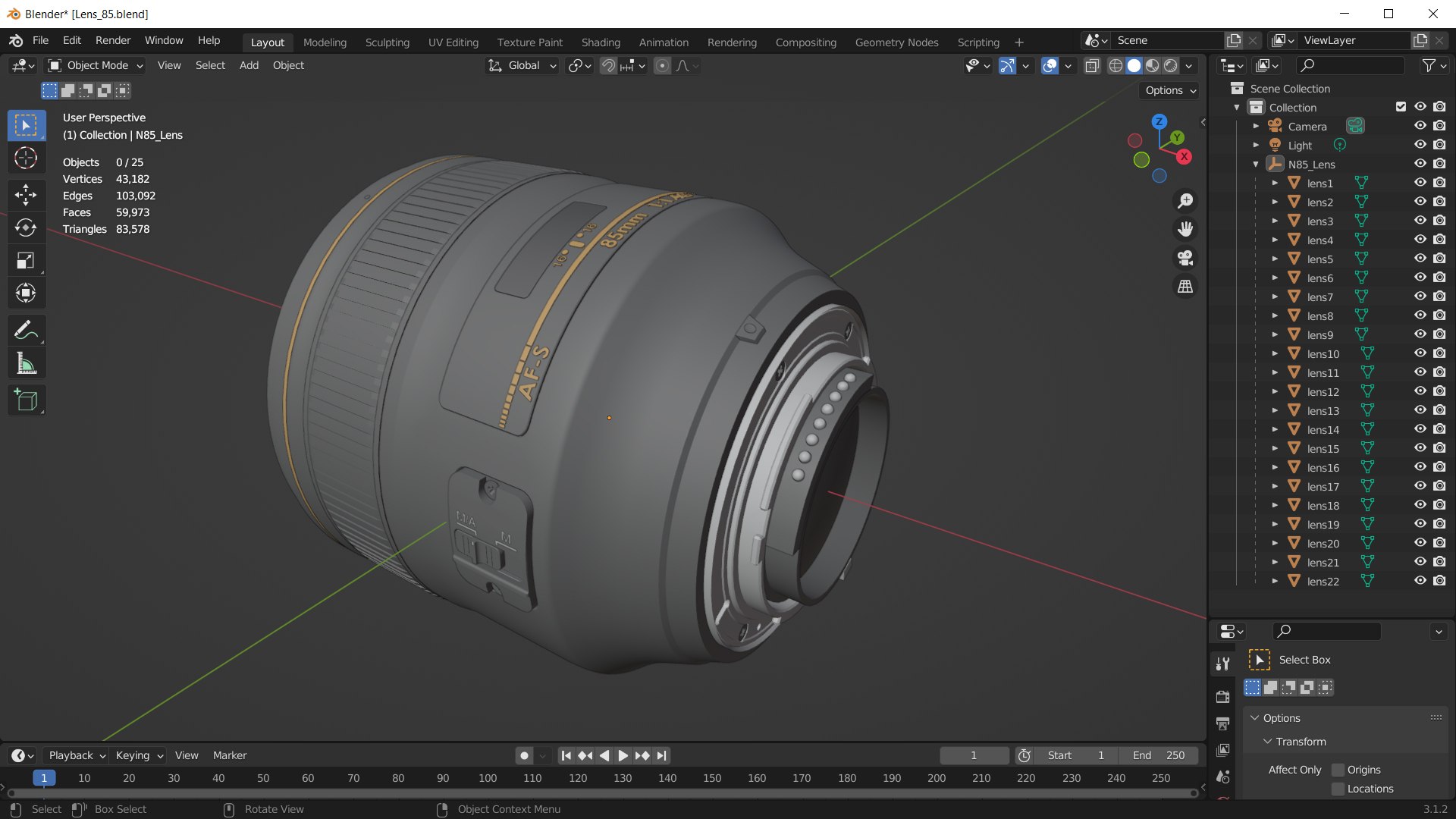Select the Transform tool
The image size is (1456, 819).
point(26,293)
